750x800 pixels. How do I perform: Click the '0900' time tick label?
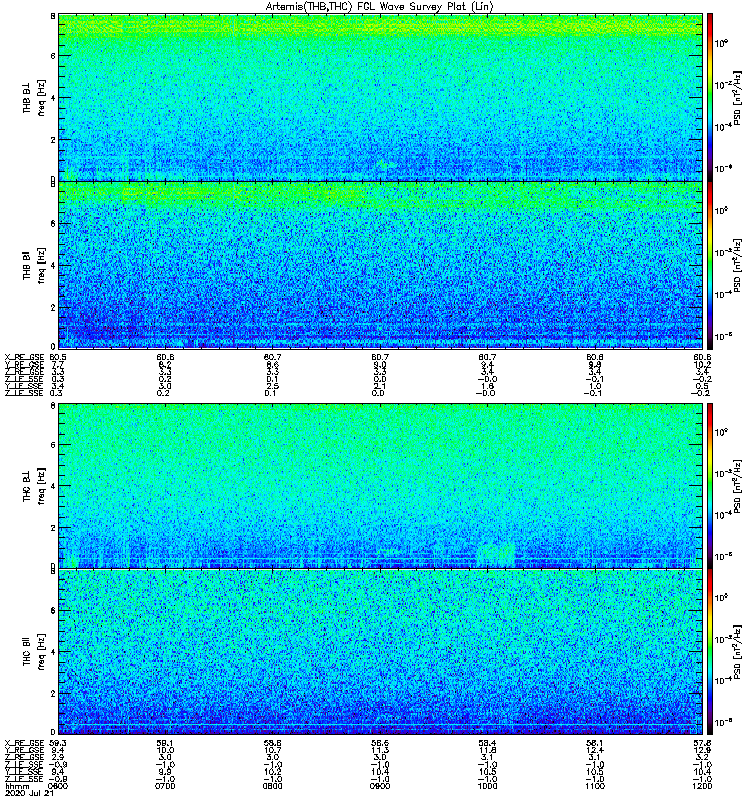[x=380, y=786]
